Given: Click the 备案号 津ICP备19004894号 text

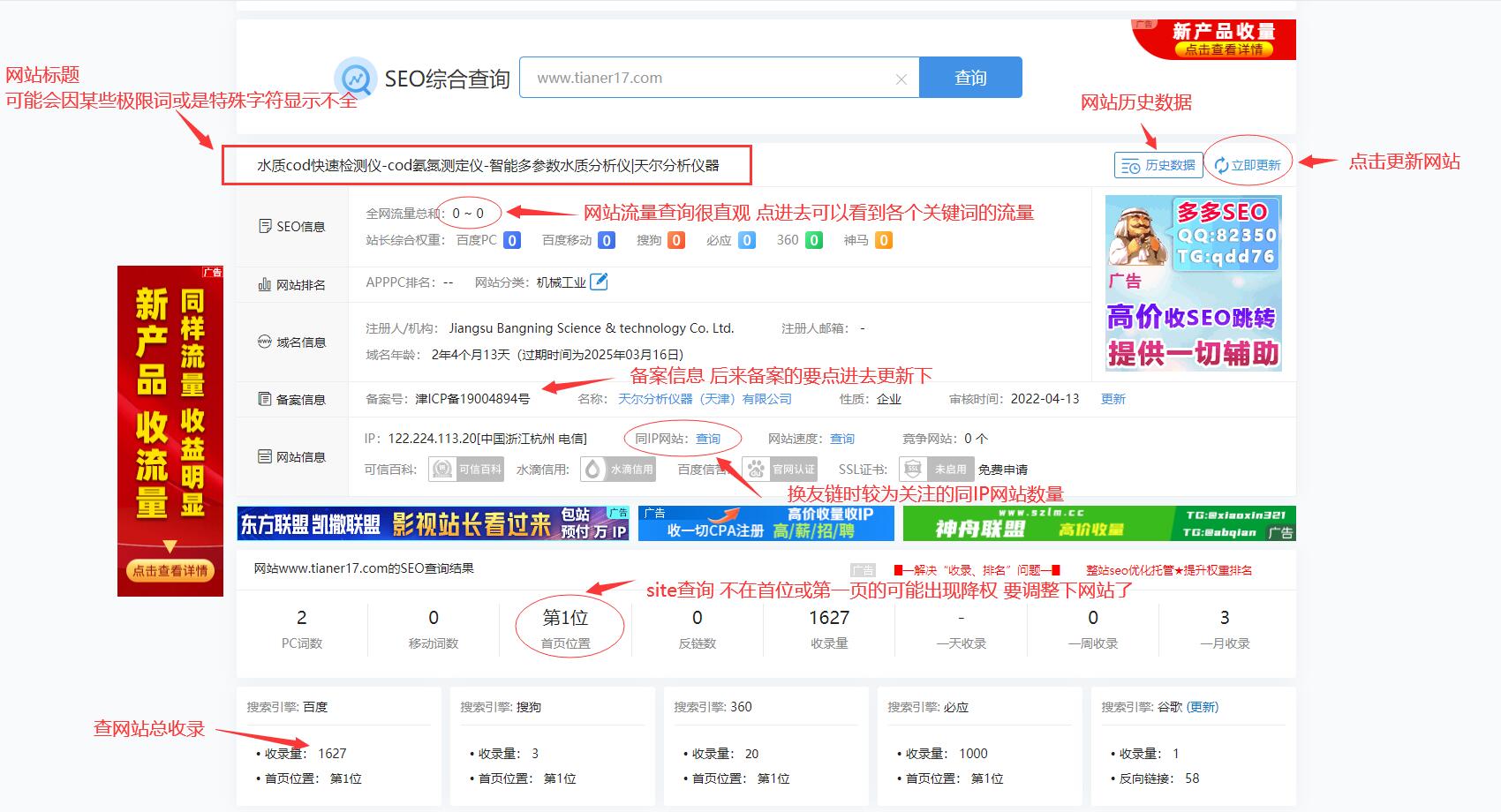Looking at the screenshot, I should point(472,399).
